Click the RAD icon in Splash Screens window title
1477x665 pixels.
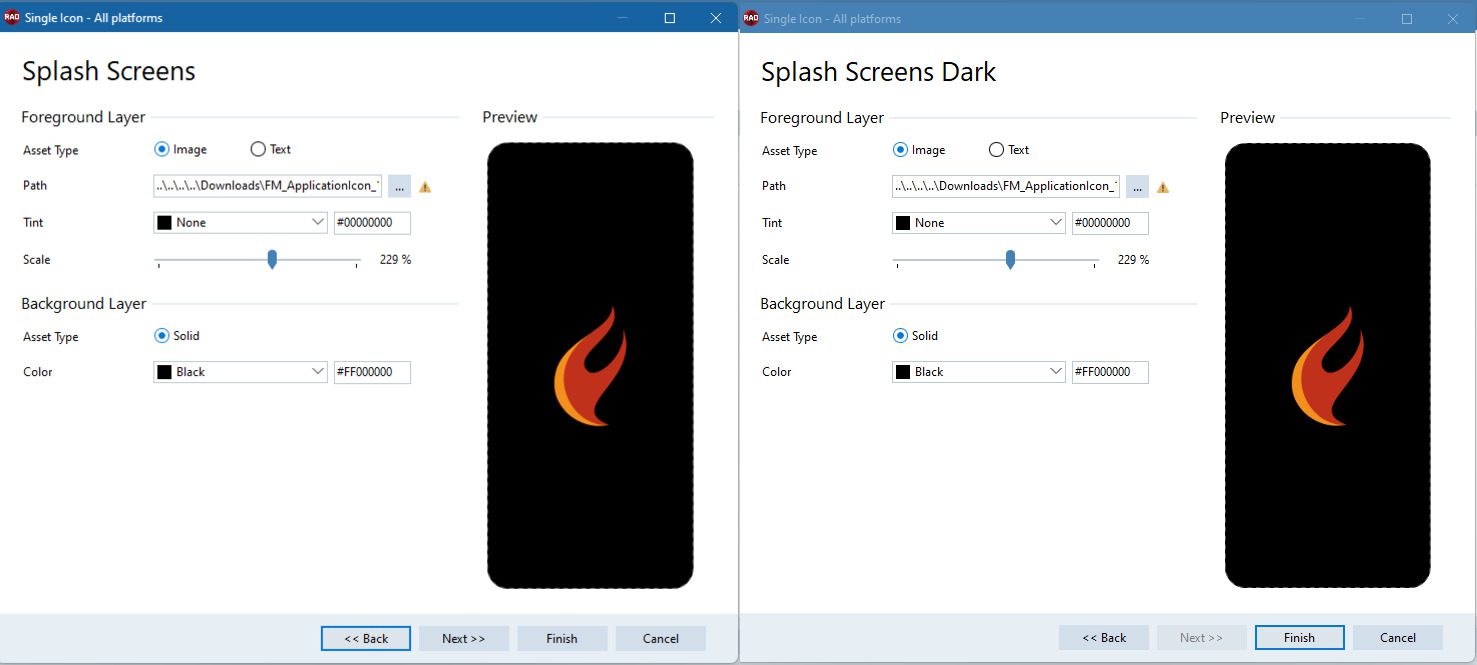pyautogui.click(x=12, y=17)
